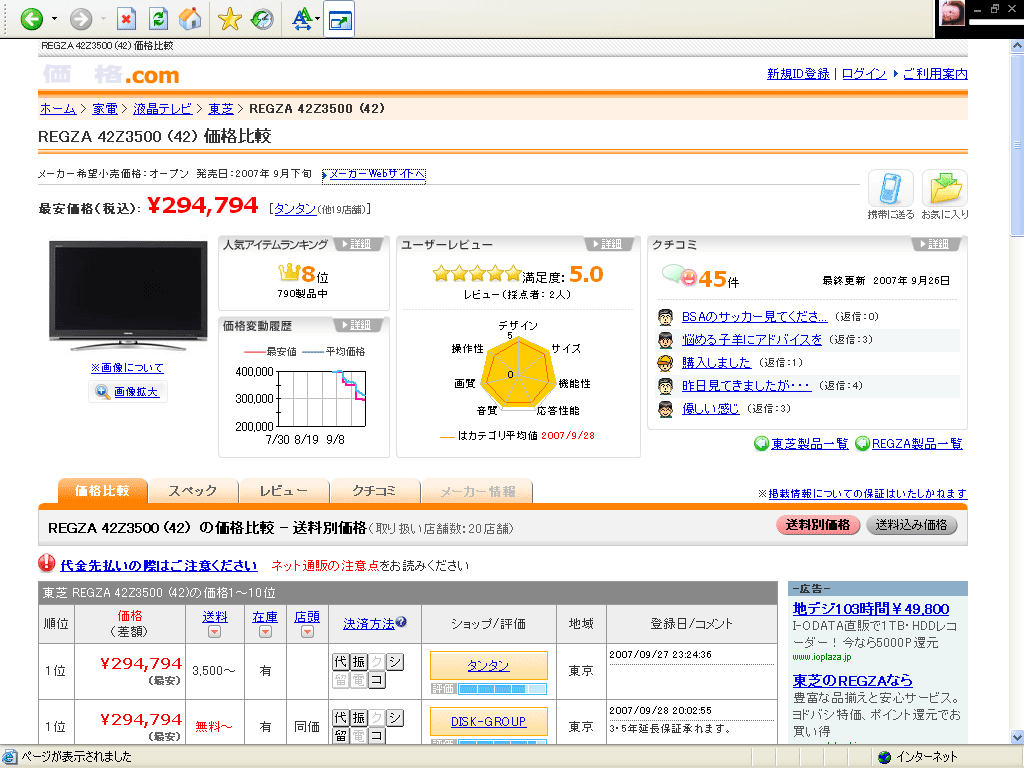
Task: Sort by 在庫 dropdown arrow
Action: 265,632
